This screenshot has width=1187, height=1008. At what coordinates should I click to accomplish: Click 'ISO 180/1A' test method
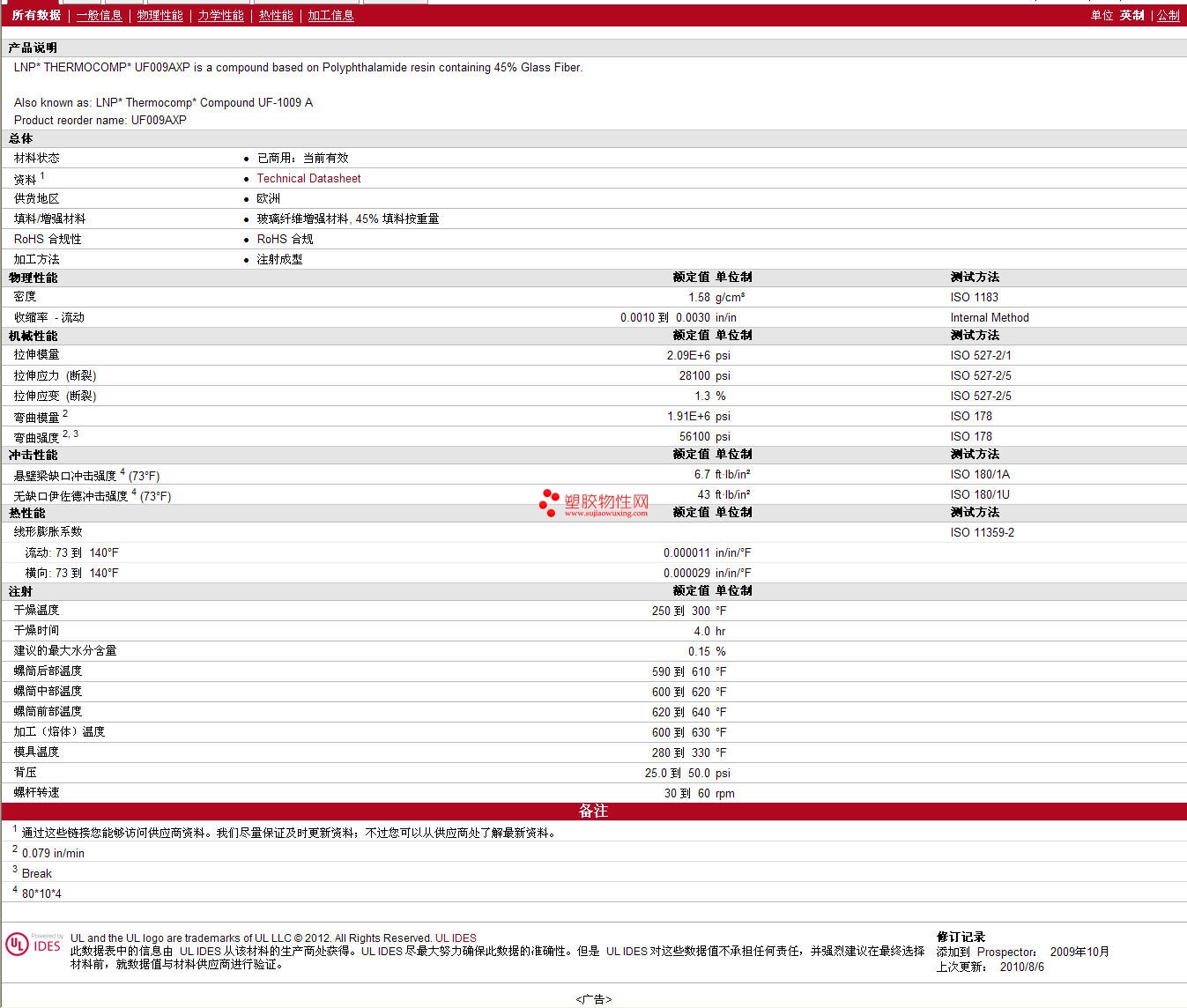pyautogui.click(x=981, y=474)
